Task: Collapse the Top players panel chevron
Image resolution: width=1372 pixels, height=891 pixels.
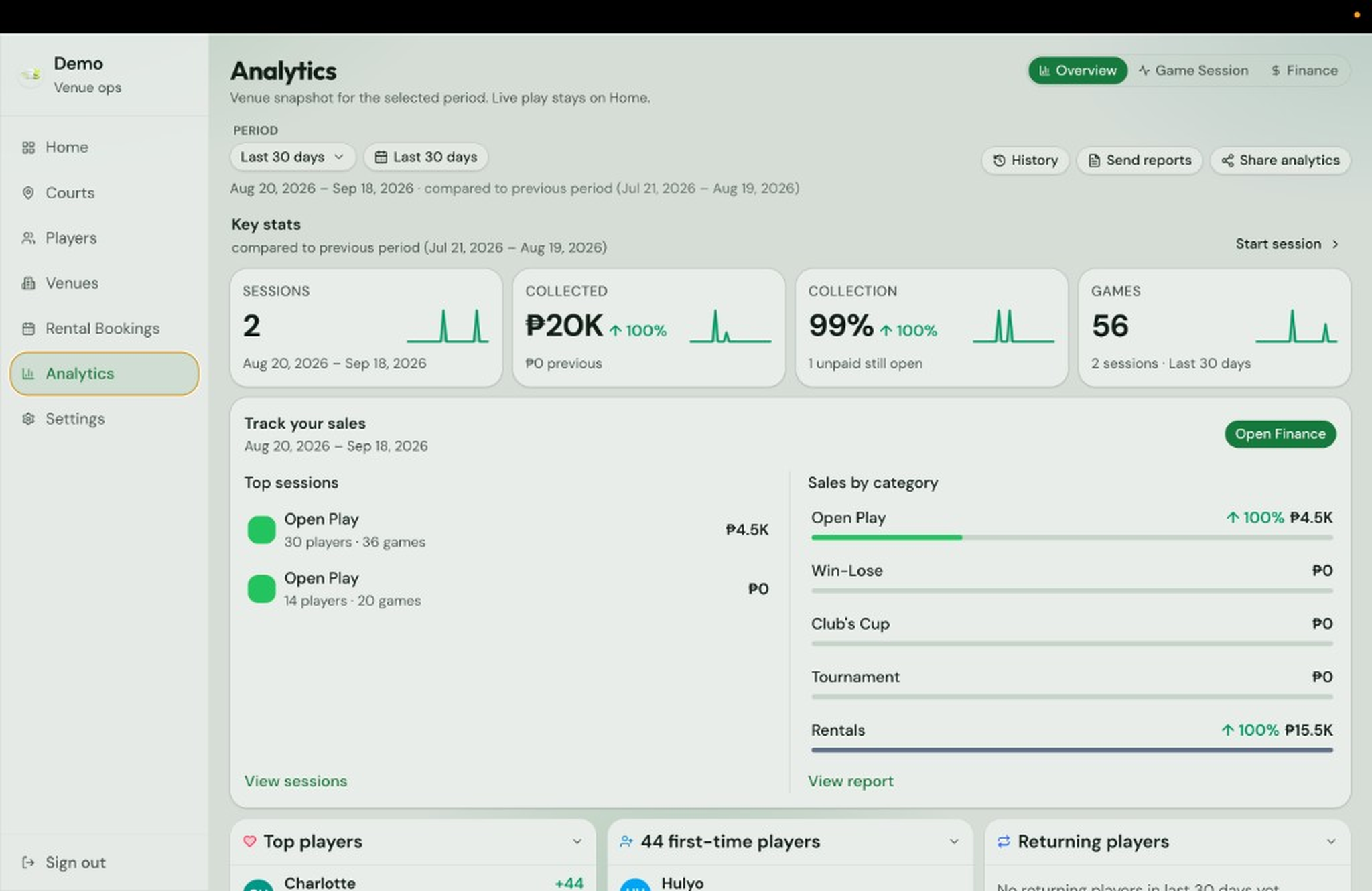Action: [x=577, y=841]
